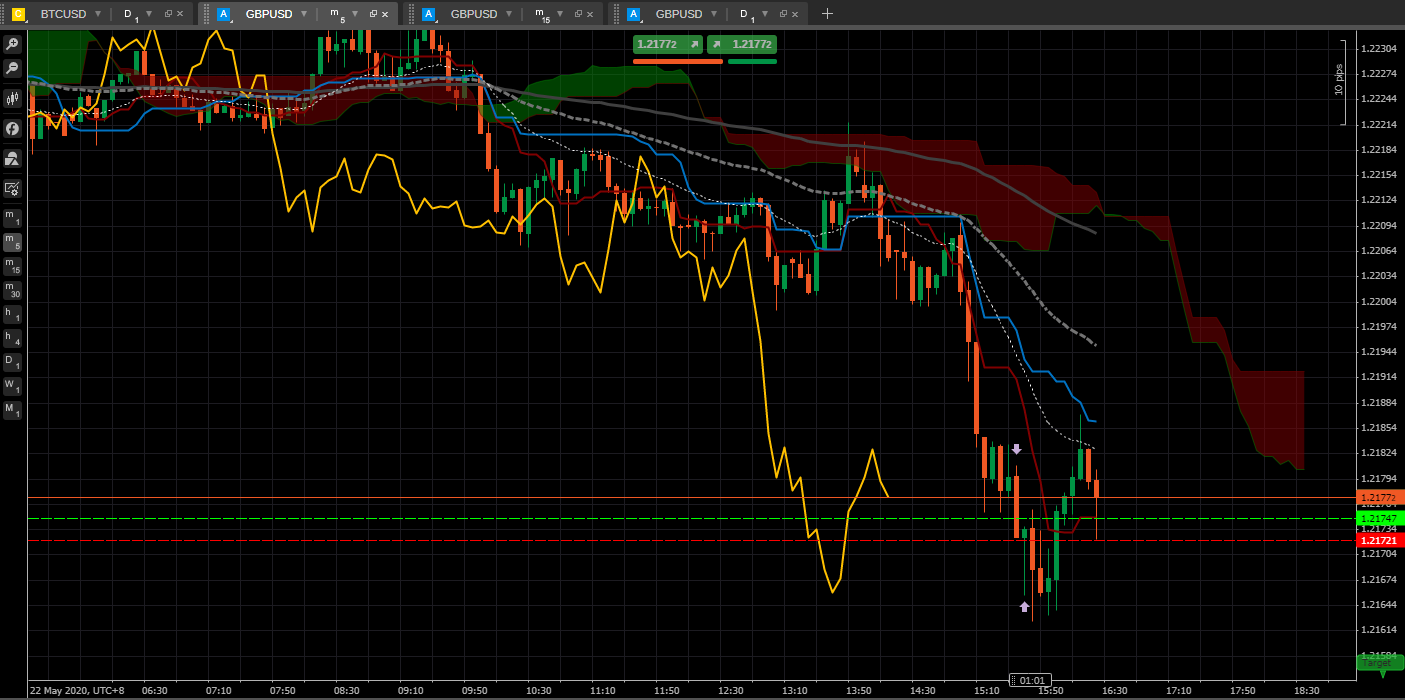This screenshot has height=700, width=1405.
Task: Expand the BTCUSD symbol dropdown arrow
Action: (98, 14)
